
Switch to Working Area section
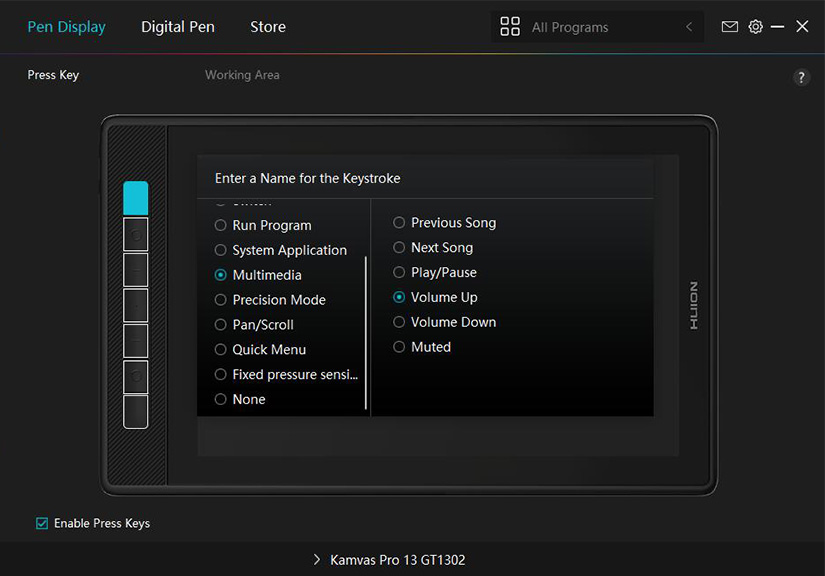point(242,75)
